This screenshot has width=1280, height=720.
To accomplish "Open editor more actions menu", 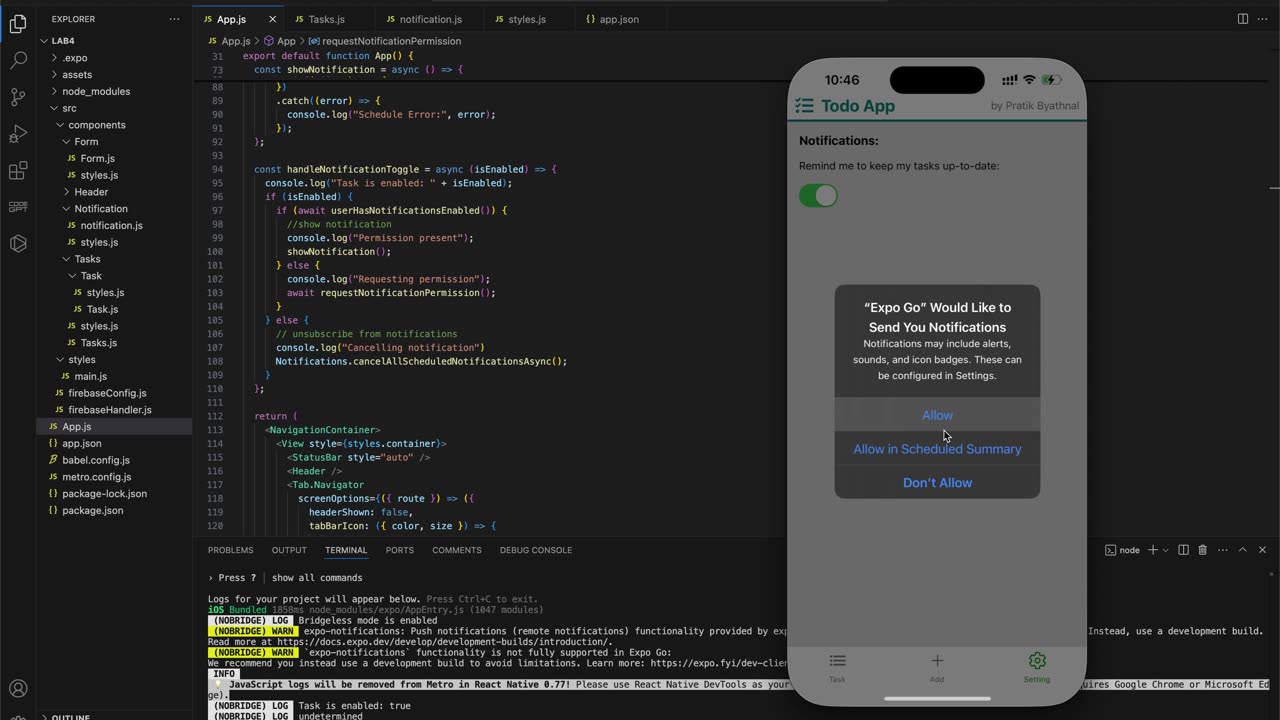I will pyautogui.click(x=1262, y=19).
